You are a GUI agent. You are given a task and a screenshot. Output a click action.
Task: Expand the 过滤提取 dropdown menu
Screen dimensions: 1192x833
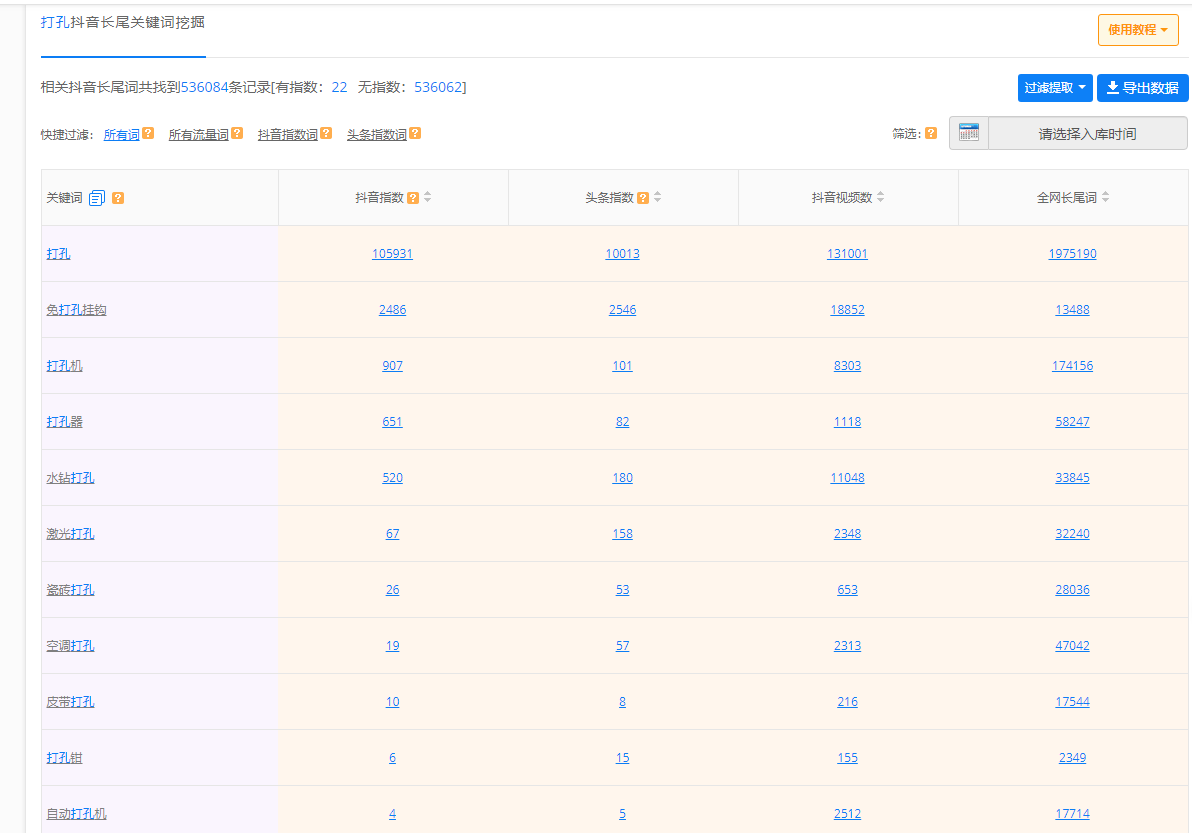1055,88
